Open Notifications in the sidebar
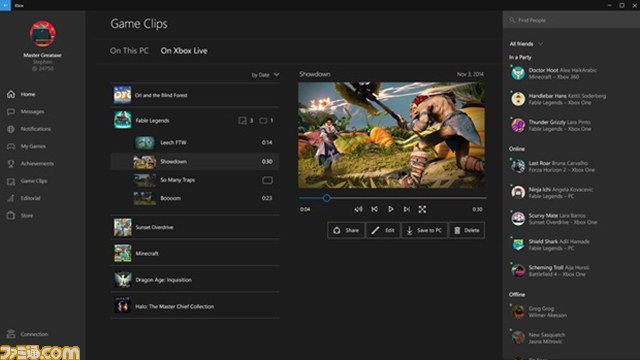This screenshot has width=640, height=360. [x=29, y=129]
